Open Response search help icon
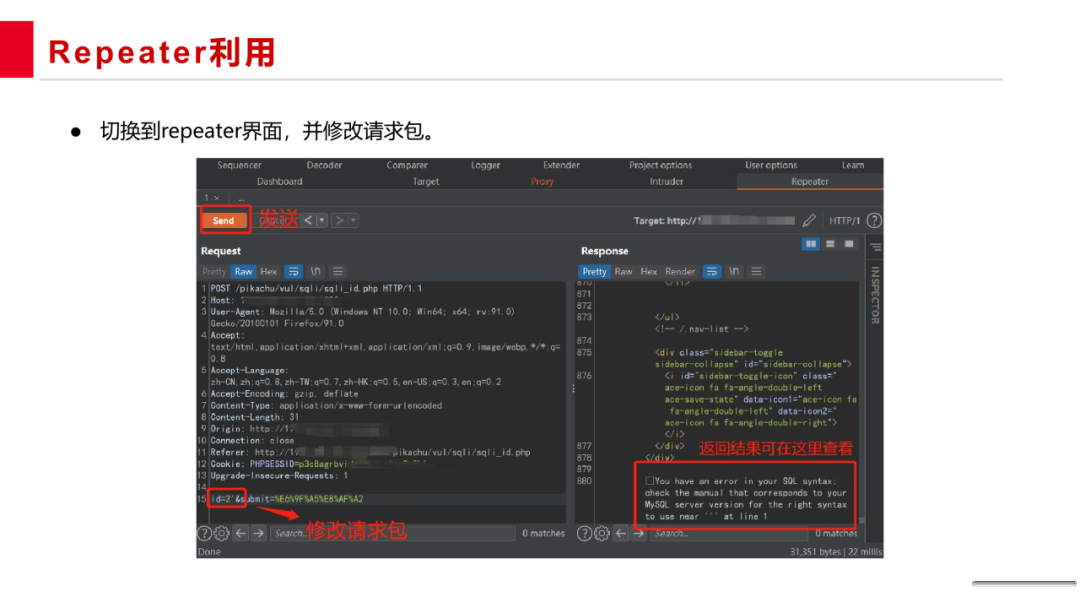Image resolution: width=1080 pixels, height=608 pixels. (x=584, y=533)
